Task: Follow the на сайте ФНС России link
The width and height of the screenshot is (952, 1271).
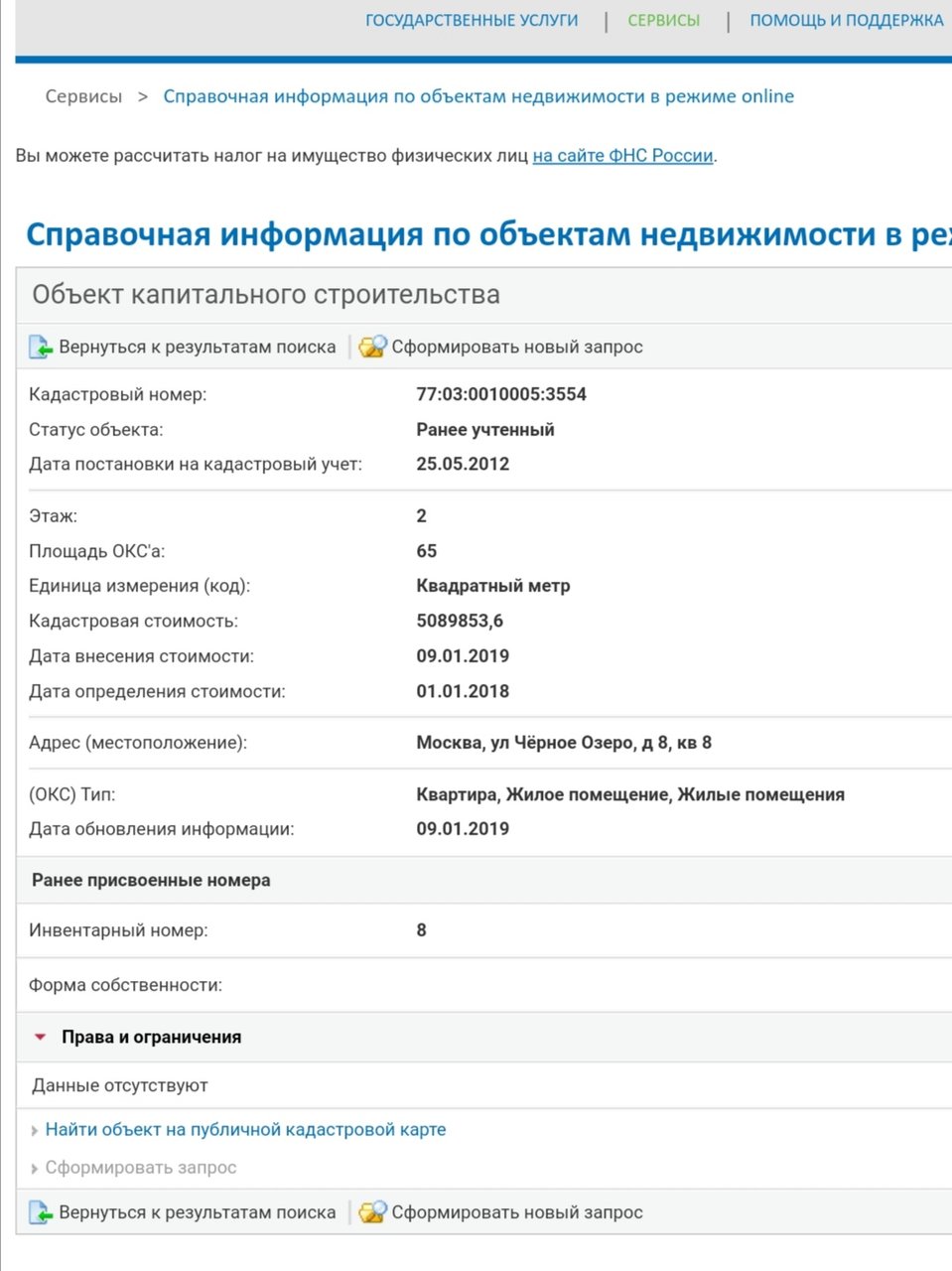Action: pos(623,156)
